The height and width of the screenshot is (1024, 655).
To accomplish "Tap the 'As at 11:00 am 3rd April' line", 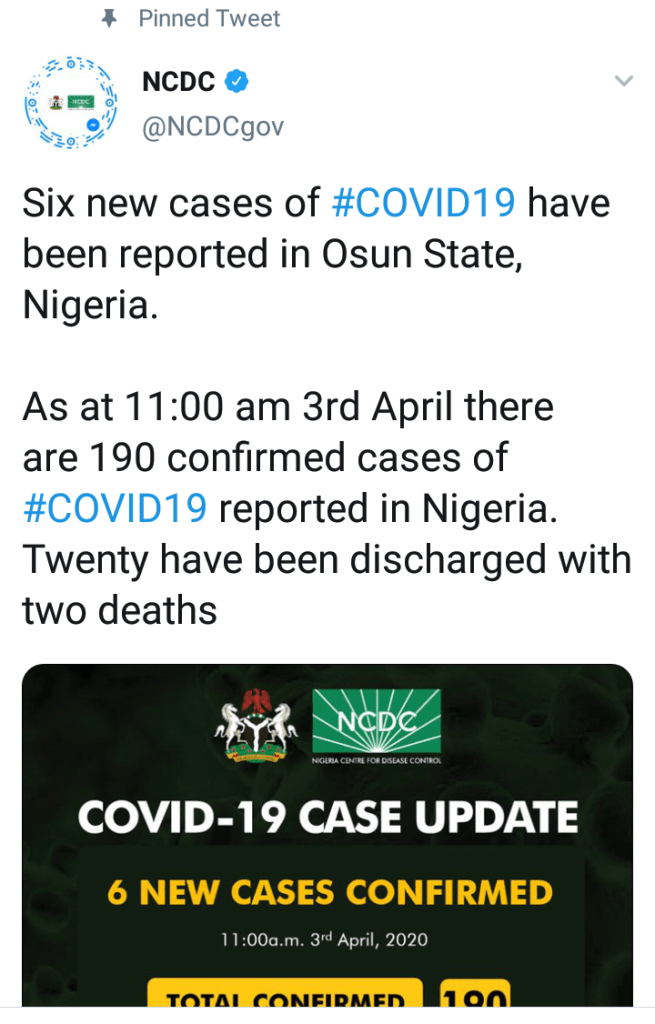I will (x=288, y=407).
